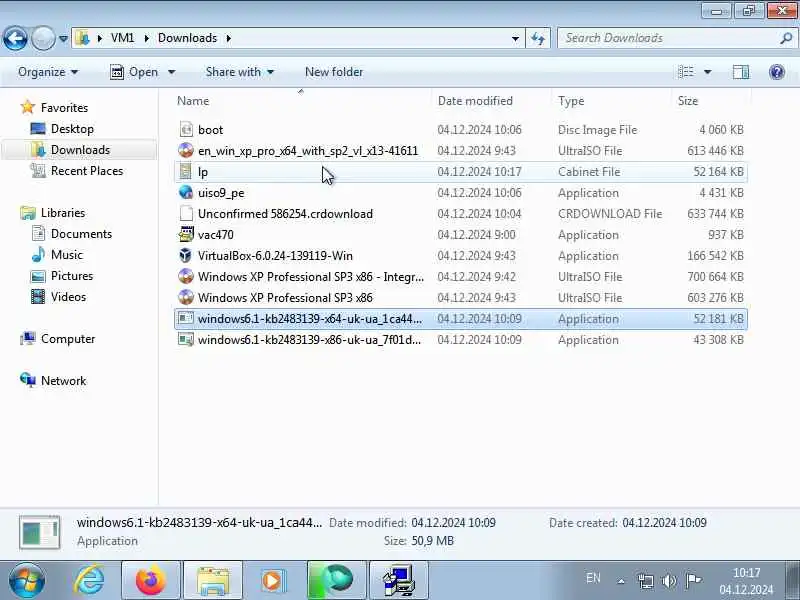Switch to Windows Explorer taskbar button

(x=212, y=581)
